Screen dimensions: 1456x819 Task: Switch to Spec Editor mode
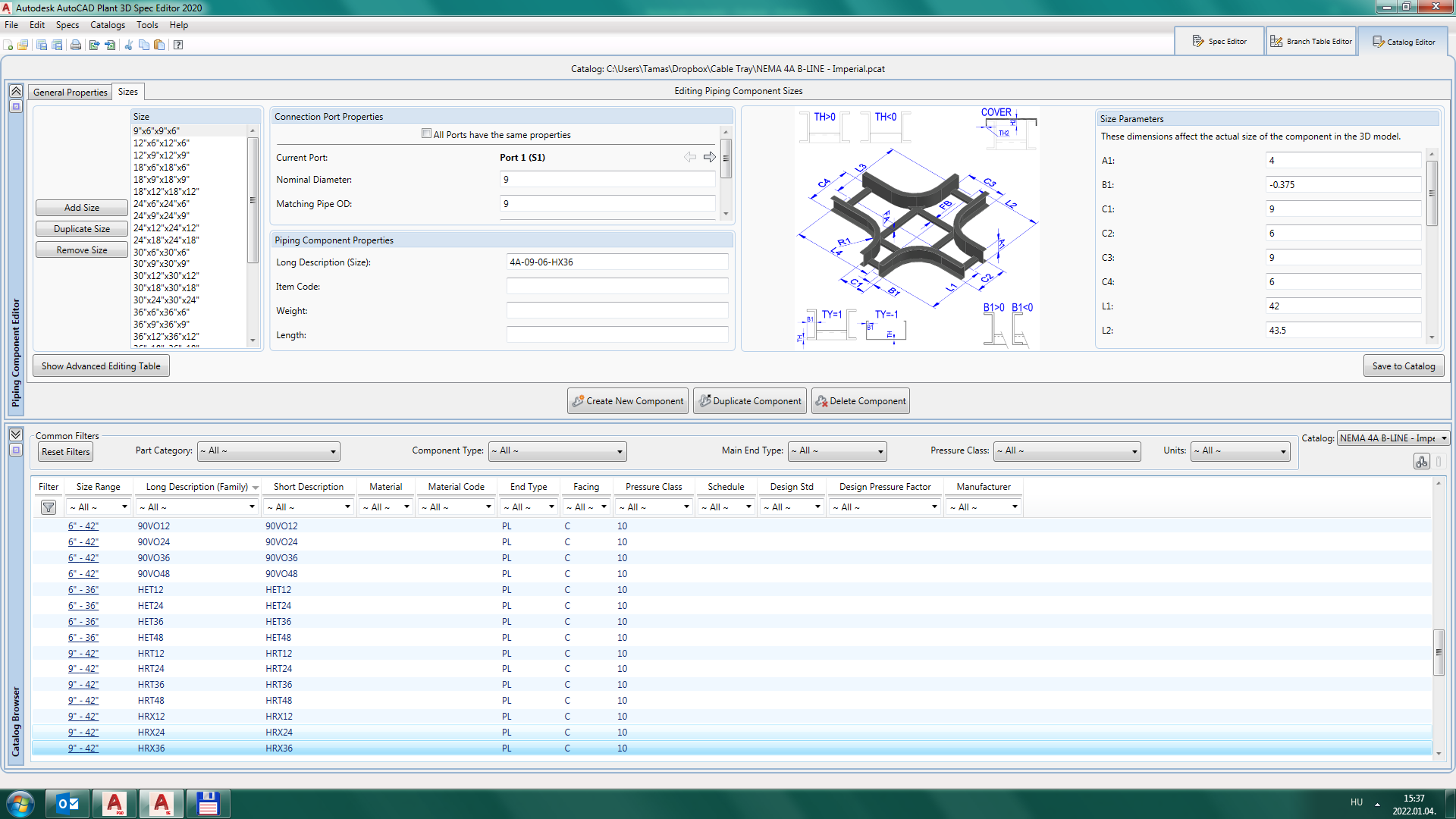click(1219, 42)
